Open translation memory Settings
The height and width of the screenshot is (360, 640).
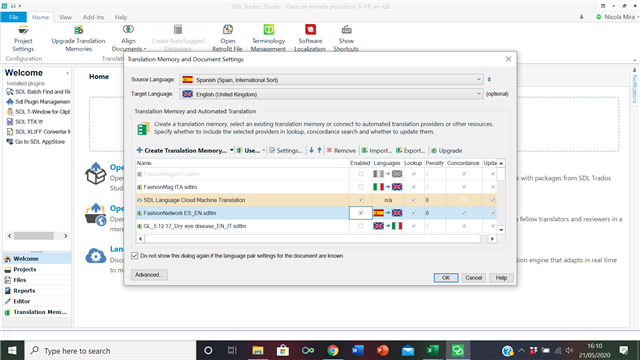coord(286,151)
